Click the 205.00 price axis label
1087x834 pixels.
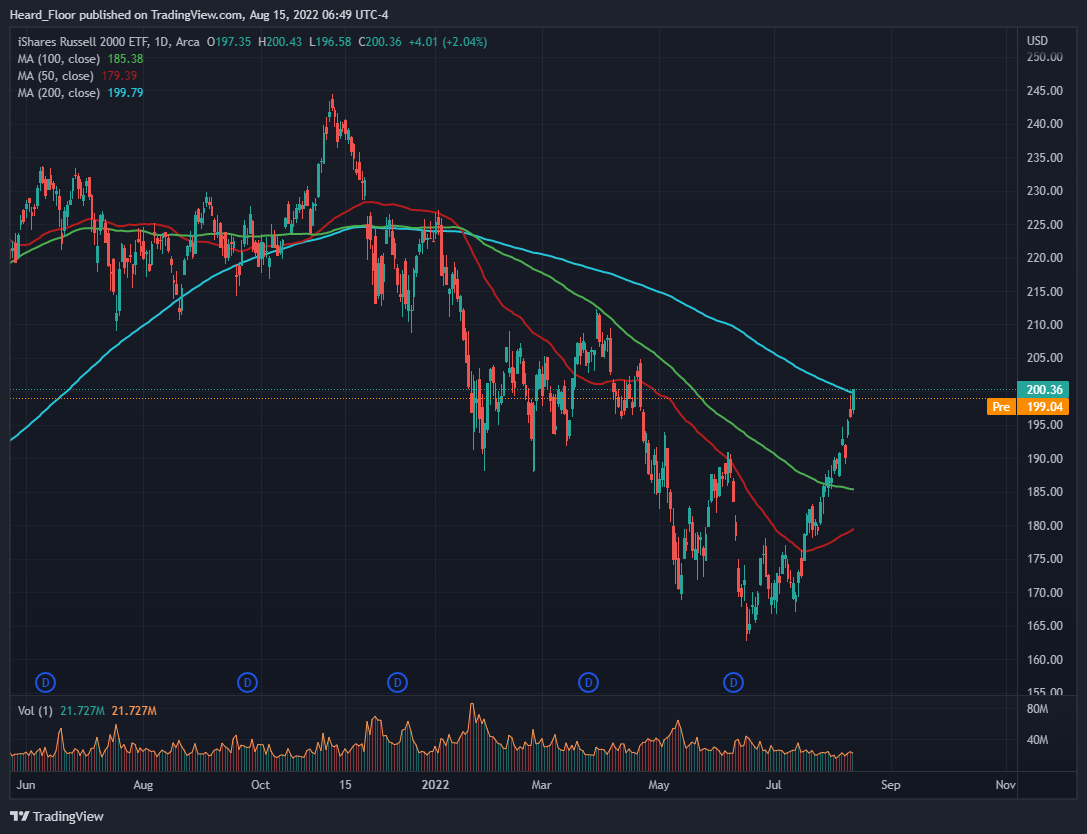pos(1044,358)
